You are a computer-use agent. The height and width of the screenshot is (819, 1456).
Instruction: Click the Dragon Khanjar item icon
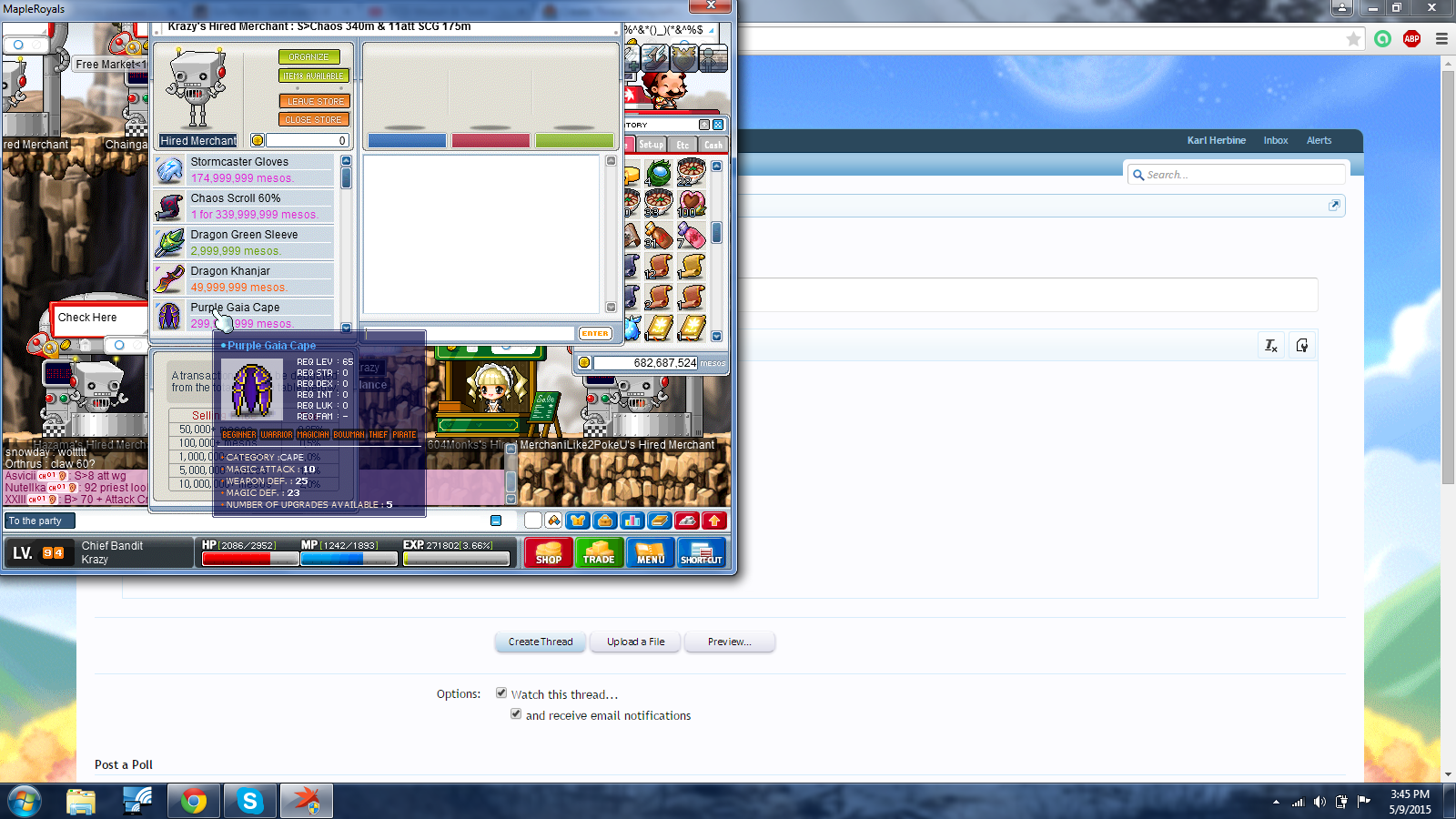pyautogui.click(x=169, y=279)
